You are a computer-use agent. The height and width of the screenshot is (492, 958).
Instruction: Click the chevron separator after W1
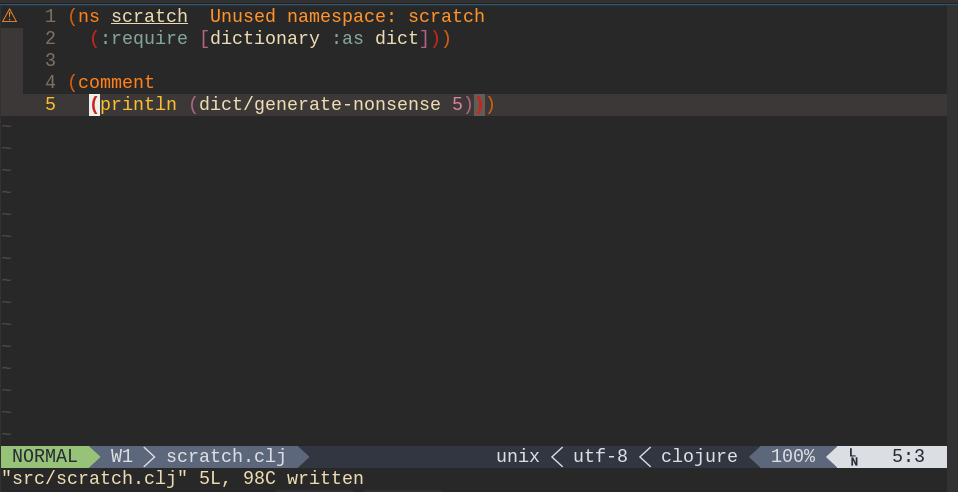[149, 457]
